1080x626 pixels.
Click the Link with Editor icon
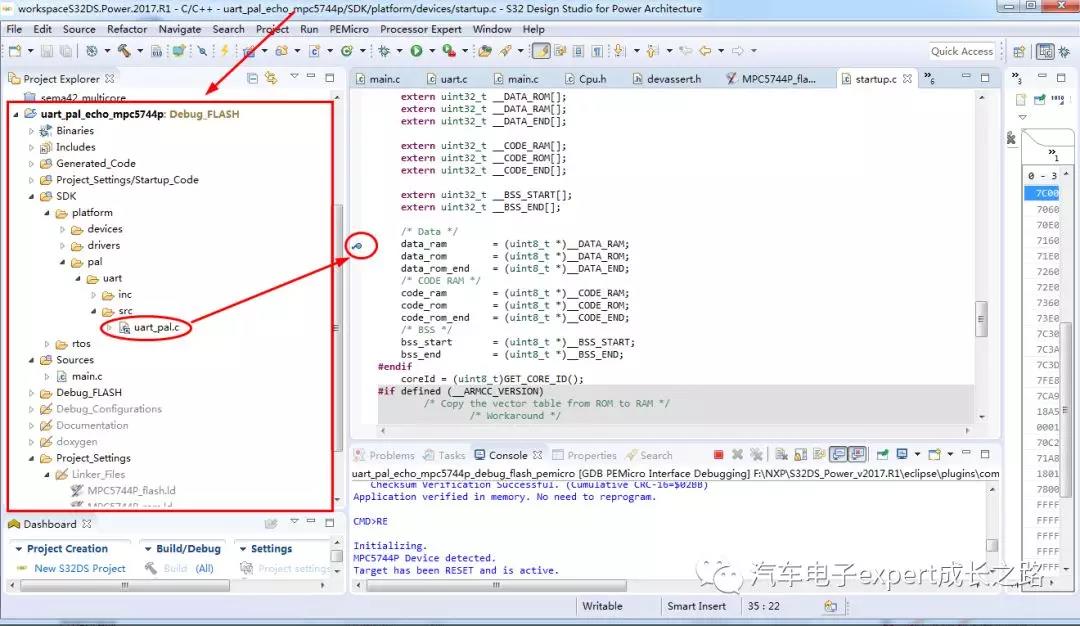pos(271,78)
